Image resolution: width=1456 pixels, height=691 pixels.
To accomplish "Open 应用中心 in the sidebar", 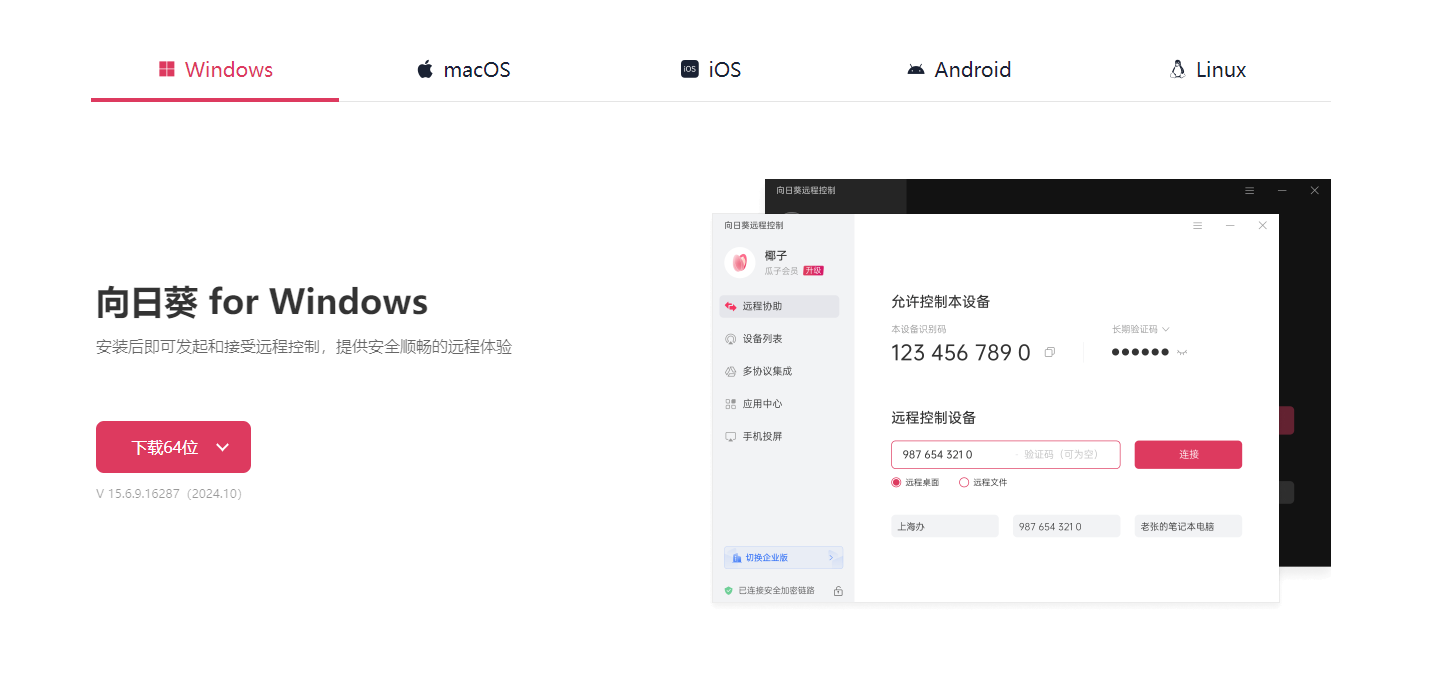I will click(x=779, y=404).
